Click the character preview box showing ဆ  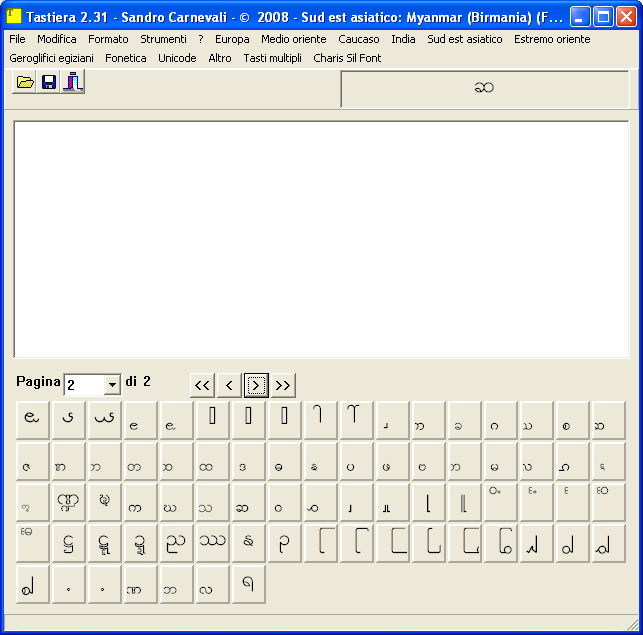pos(485,89)
